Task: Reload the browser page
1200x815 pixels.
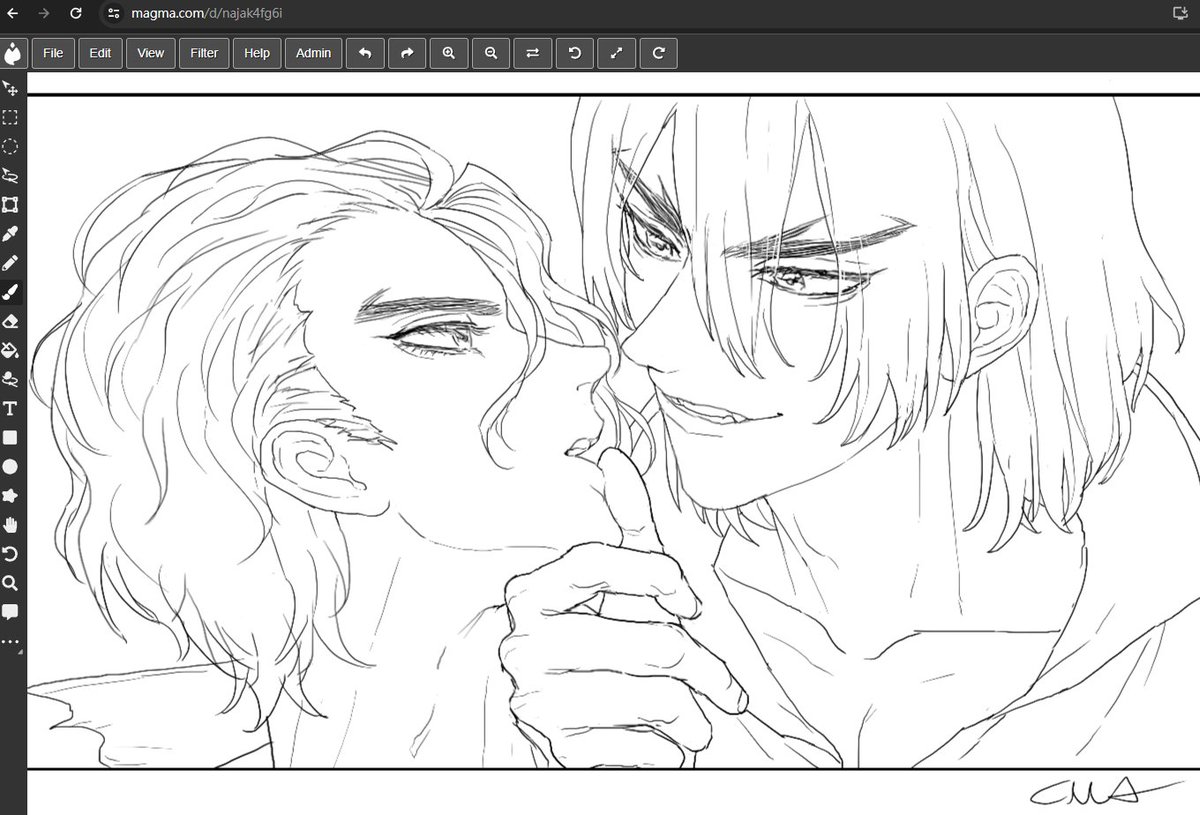Action: coord(76,13)
